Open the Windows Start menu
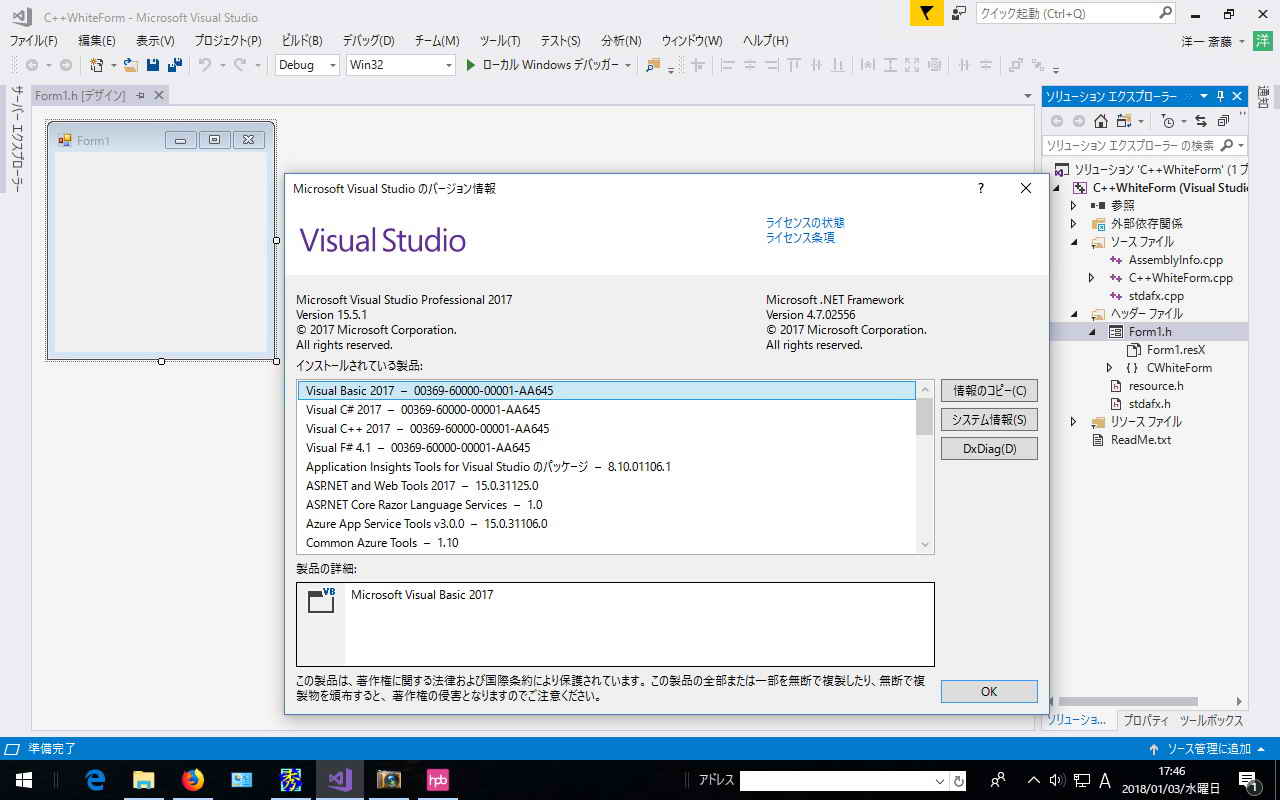This screenshot has width=1280, height=800. pos(23,780)
